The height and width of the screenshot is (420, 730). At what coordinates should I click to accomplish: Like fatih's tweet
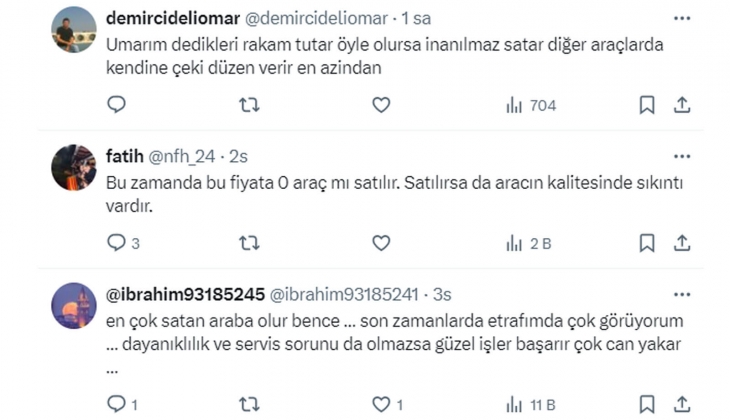click(381, 243)
